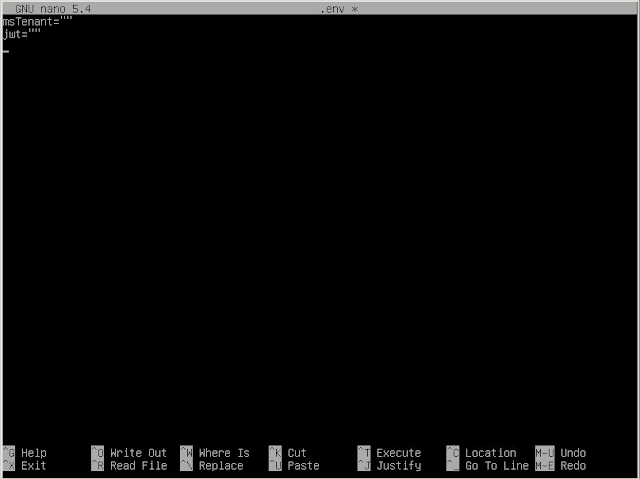Screen dimensions: 640x479
Task: Click the ^U Paste shortcut
Action: [294, 465]
